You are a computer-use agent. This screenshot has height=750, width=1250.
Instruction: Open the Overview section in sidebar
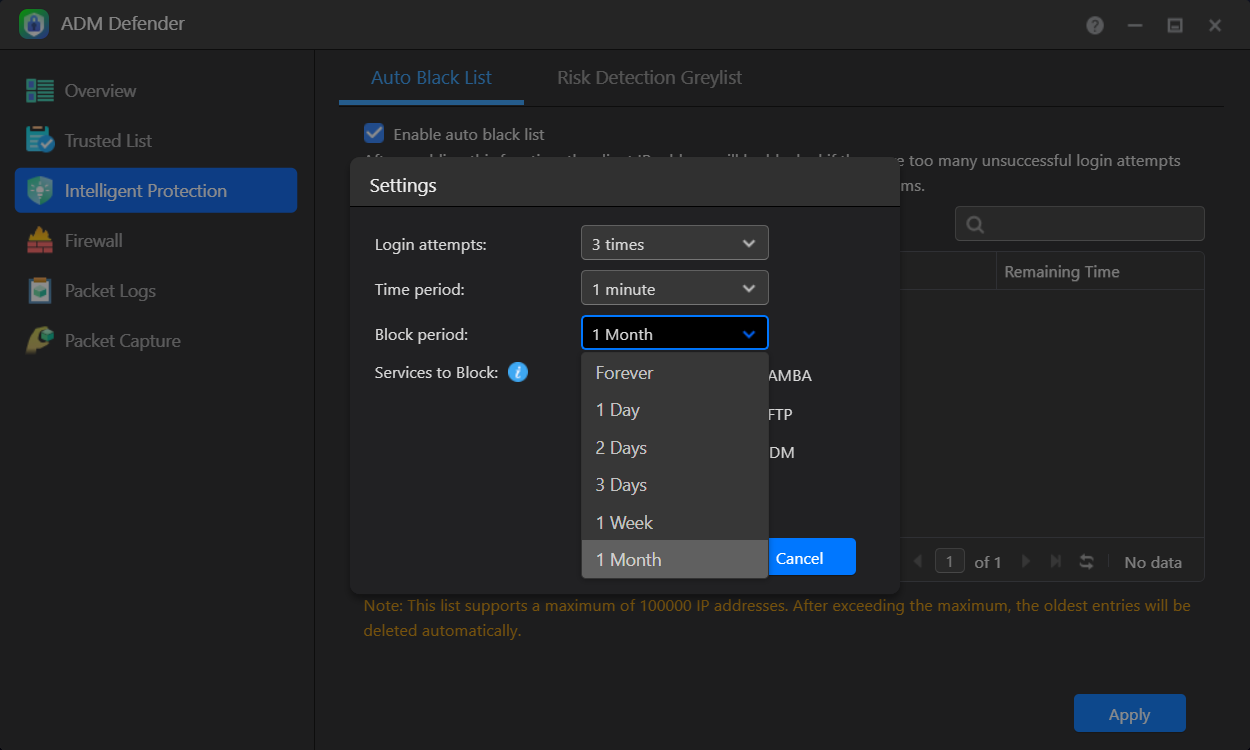tap(156, 91)
